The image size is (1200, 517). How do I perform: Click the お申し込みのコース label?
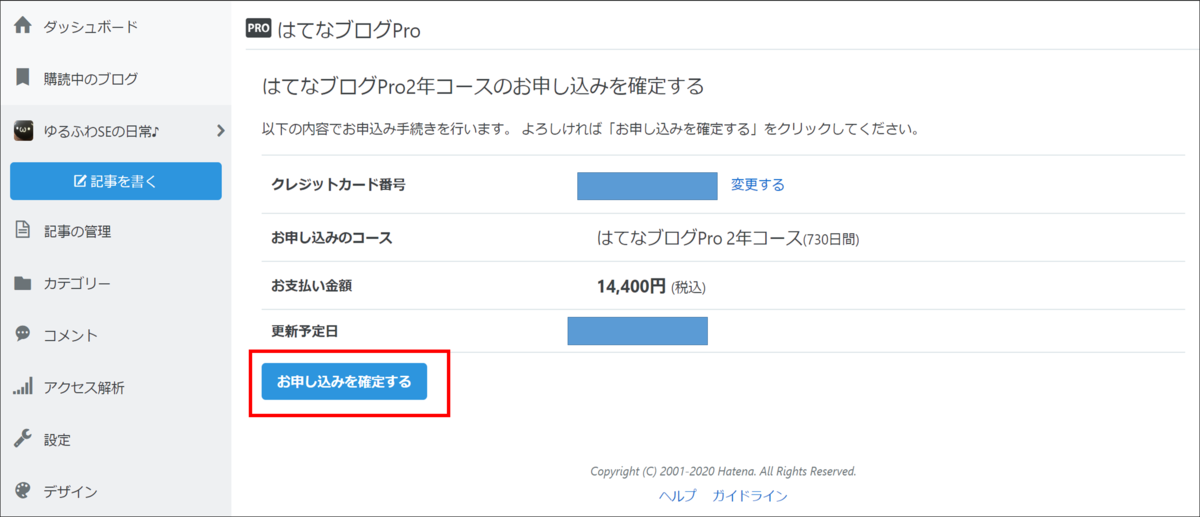331,238
